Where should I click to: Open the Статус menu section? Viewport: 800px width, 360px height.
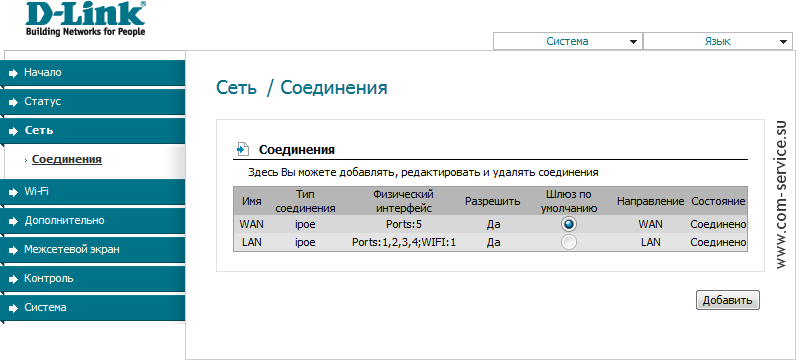pyautogui.click(x=92, y=101)
